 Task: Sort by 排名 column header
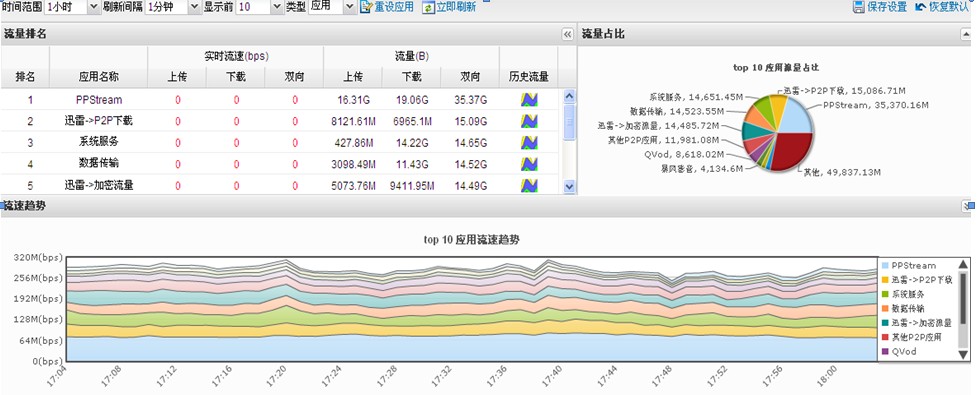[25, 77]
